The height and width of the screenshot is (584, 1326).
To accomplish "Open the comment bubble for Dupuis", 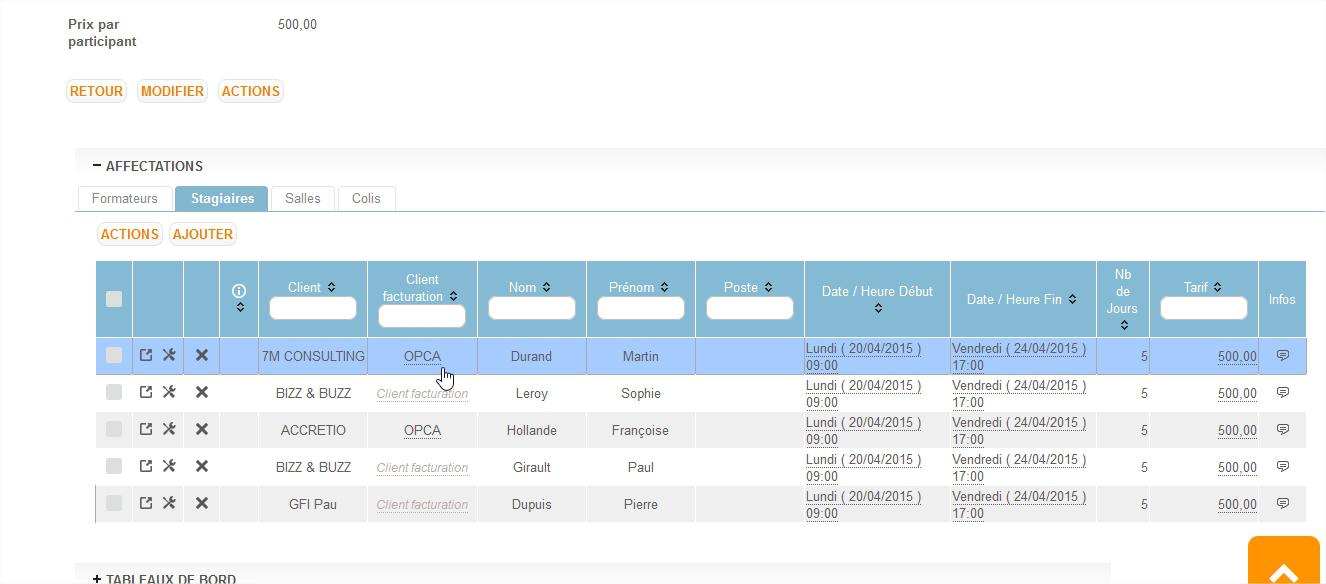I will pyautogui.click(x=1282, y=503).
